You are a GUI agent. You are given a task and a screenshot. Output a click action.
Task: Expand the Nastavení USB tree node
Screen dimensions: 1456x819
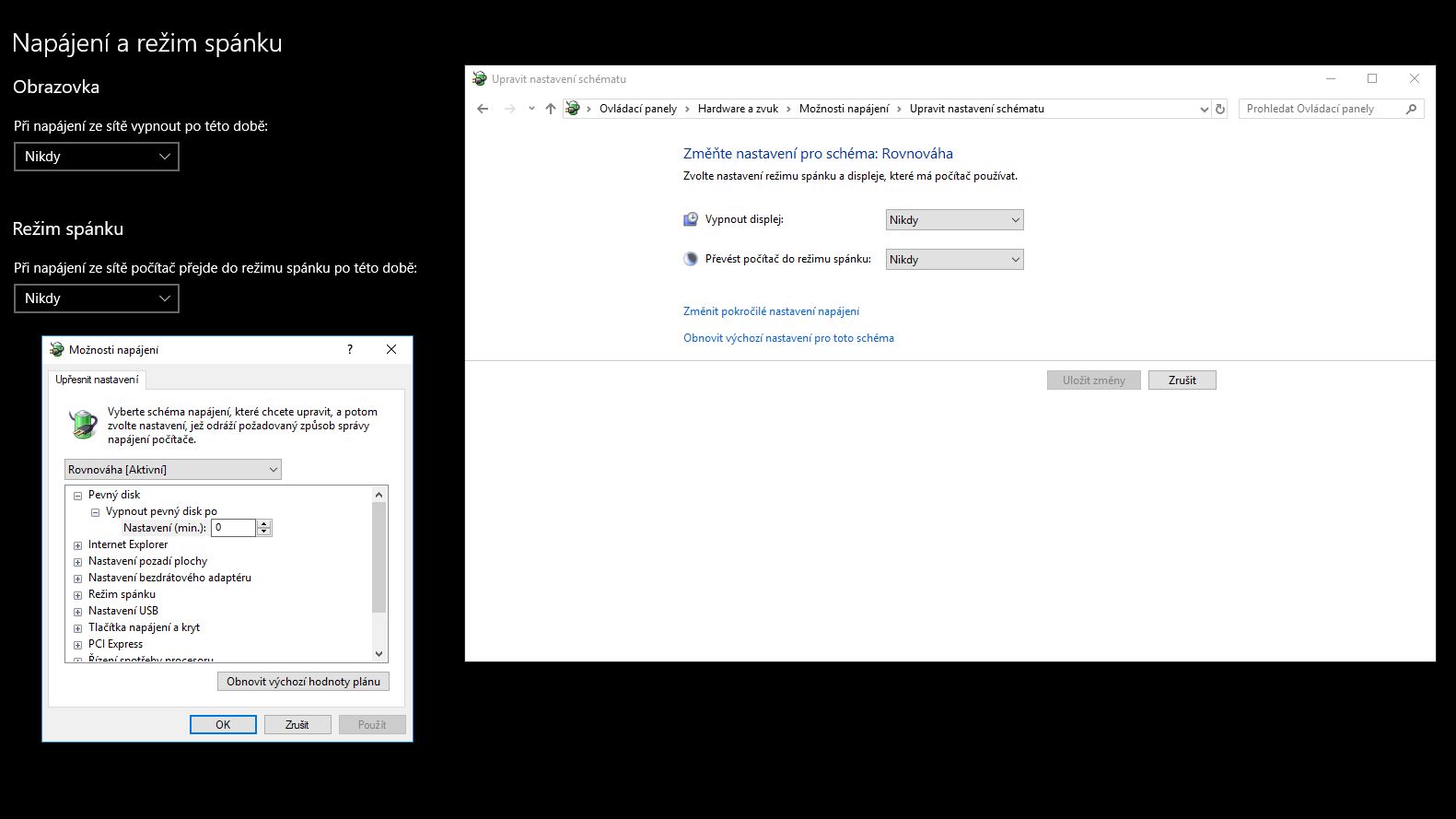click(78, 612)
